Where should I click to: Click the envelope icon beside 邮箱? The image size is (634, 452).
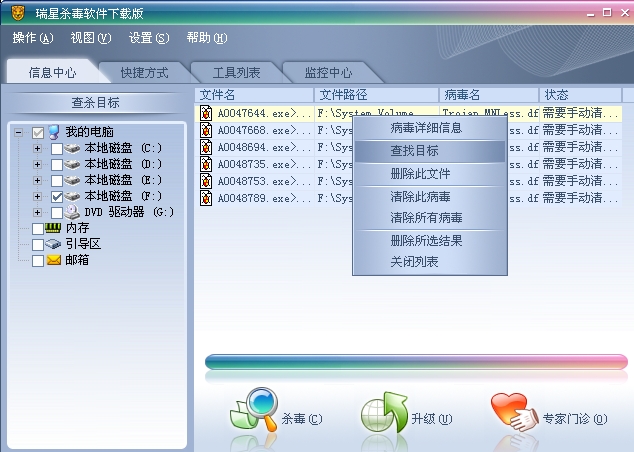point(53,260)
